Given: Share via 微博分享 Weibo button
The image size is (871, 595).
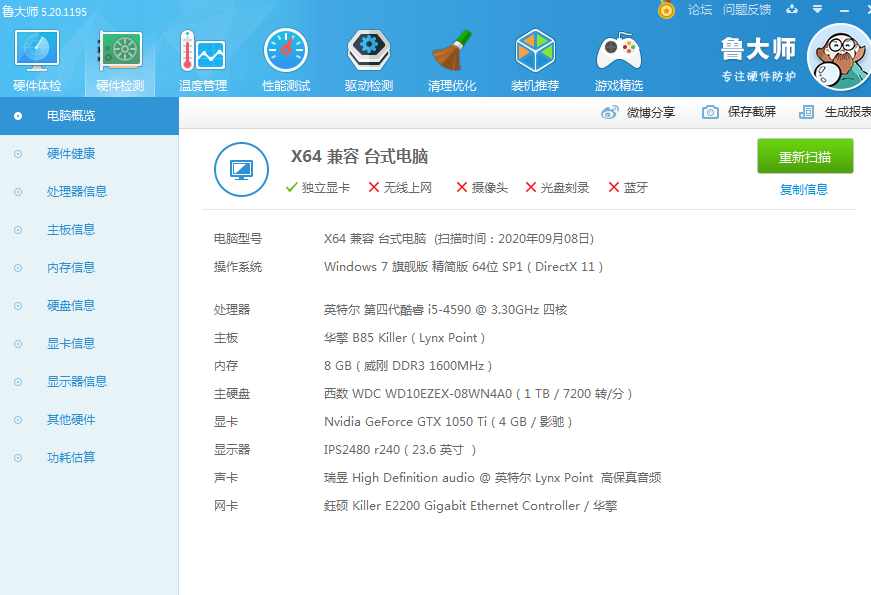Looking at the screenshot, I should (638, 112).
